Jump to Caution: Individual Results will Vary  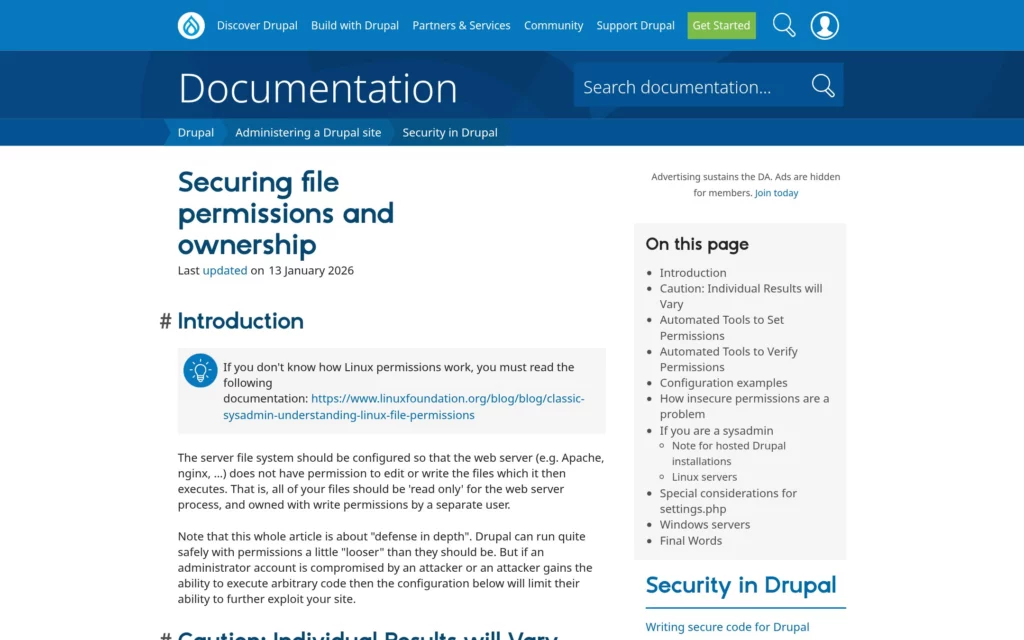coord(741,296)
